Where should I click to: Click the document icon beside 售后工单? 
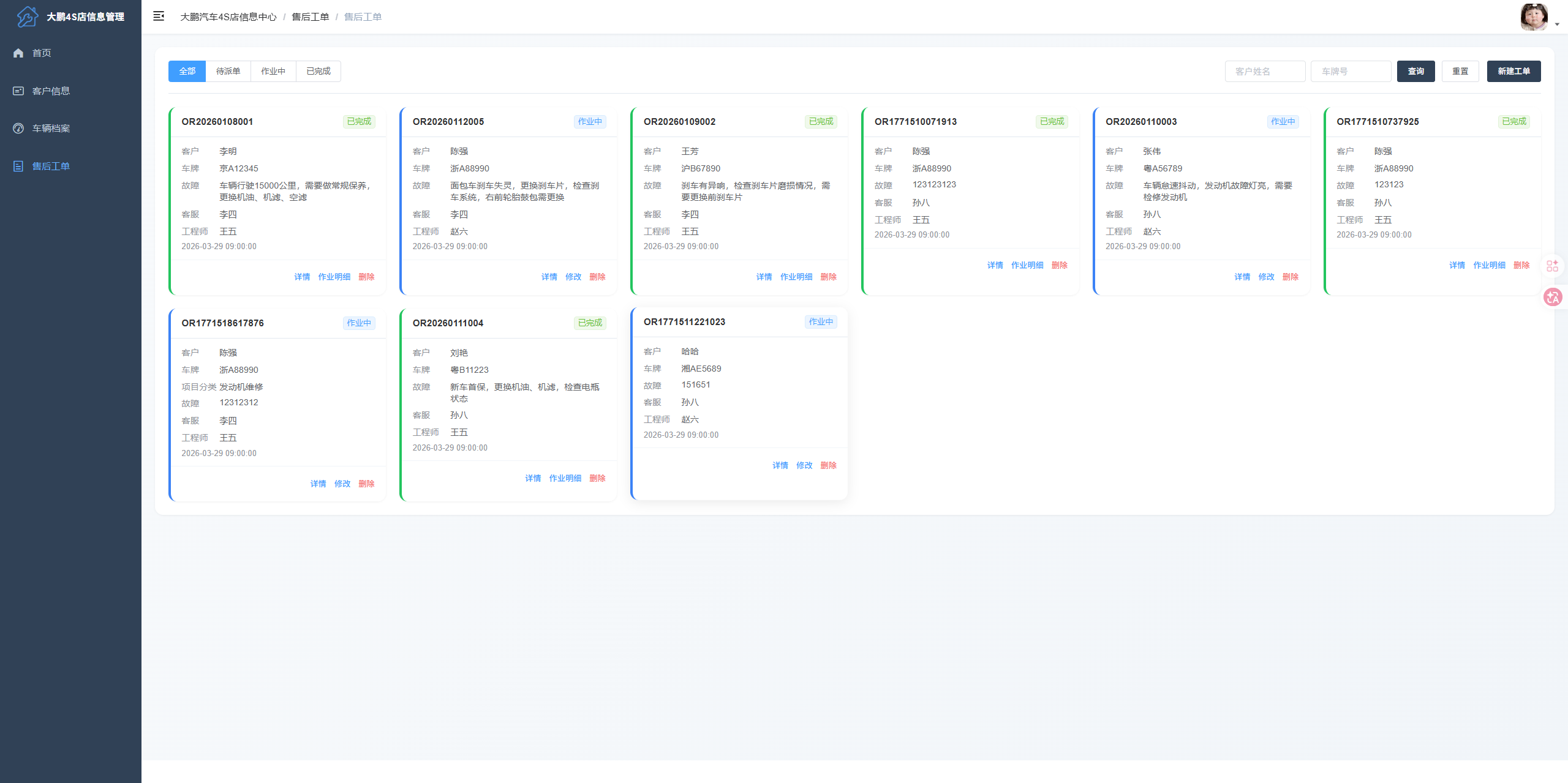tap(18, 167)
